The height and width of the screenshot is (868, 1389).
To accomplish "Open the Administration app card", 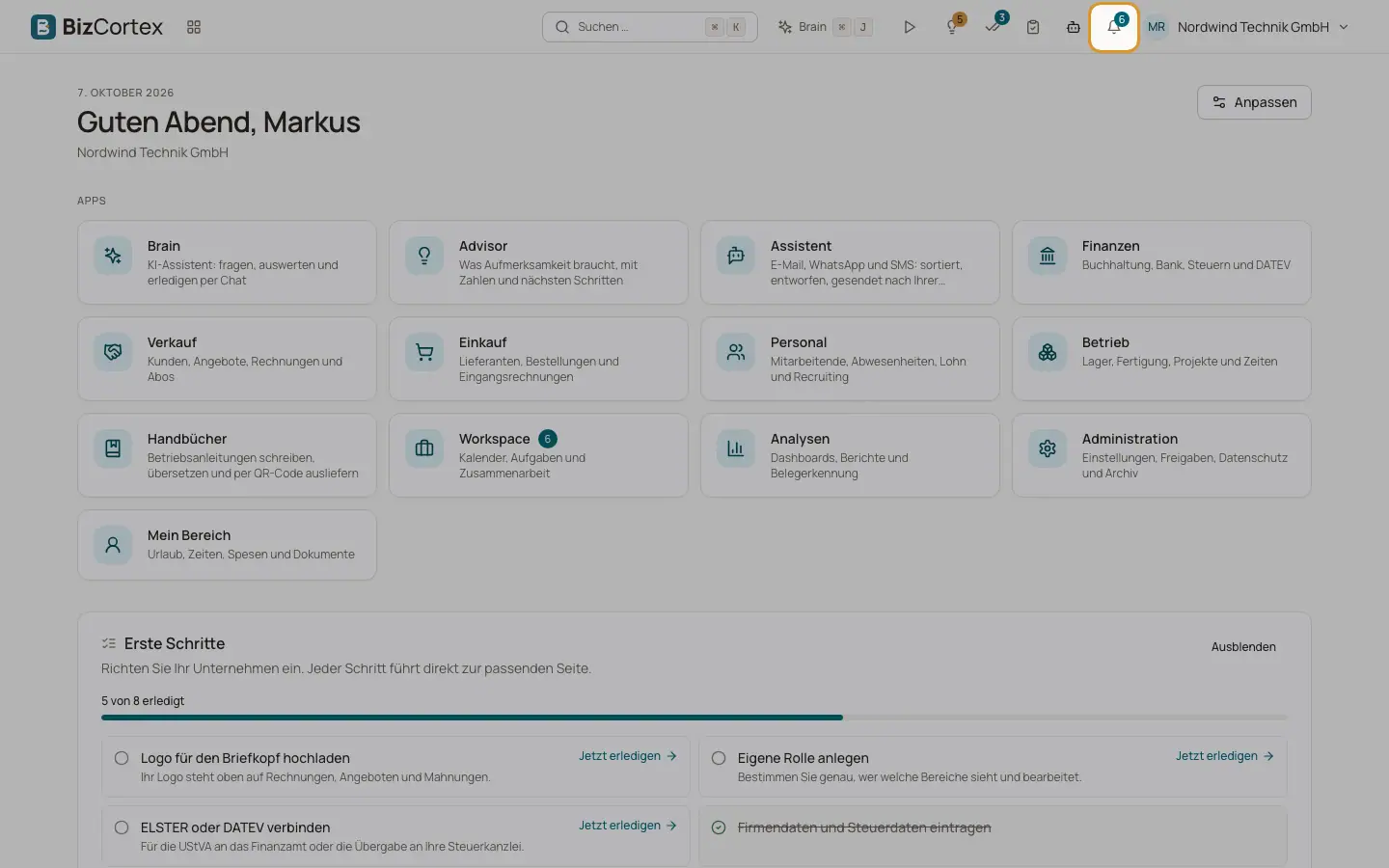I will [1161, 455].
